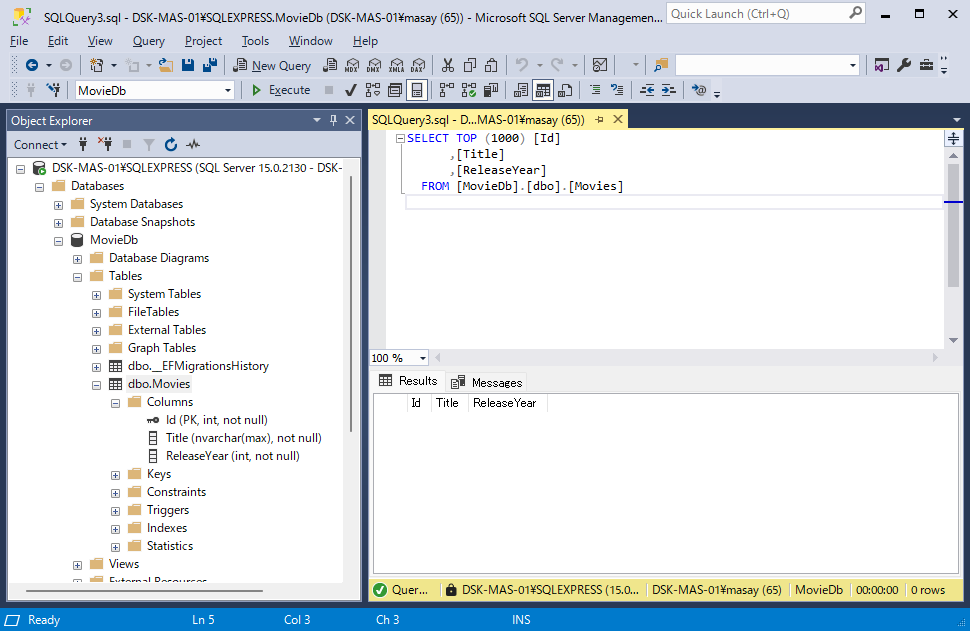Click the Comment Out Selected Lines icon
The width and height of the screenshot is (970, 631).
[595, 90]
